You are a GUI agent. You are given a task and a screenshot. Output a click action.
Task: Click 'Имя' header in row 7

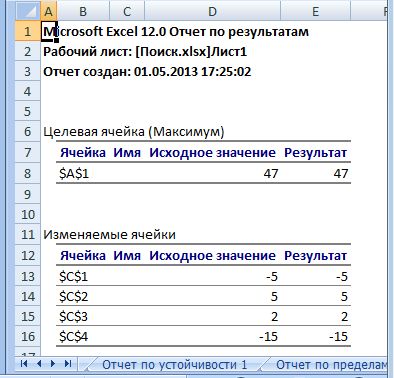point(127,153)
